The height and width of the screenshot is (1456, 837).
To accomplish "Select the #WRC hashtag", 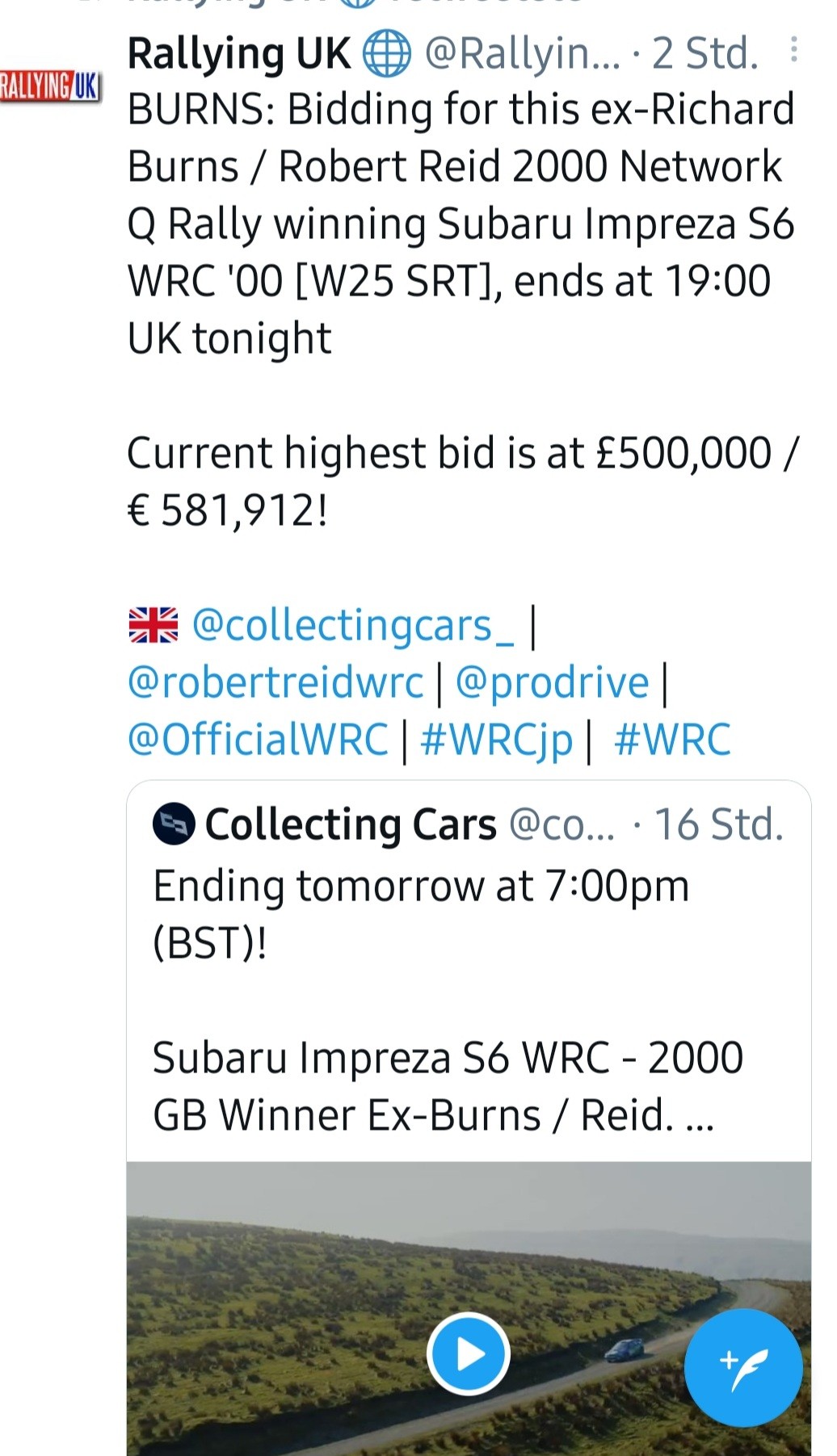I will pos(672,740).
